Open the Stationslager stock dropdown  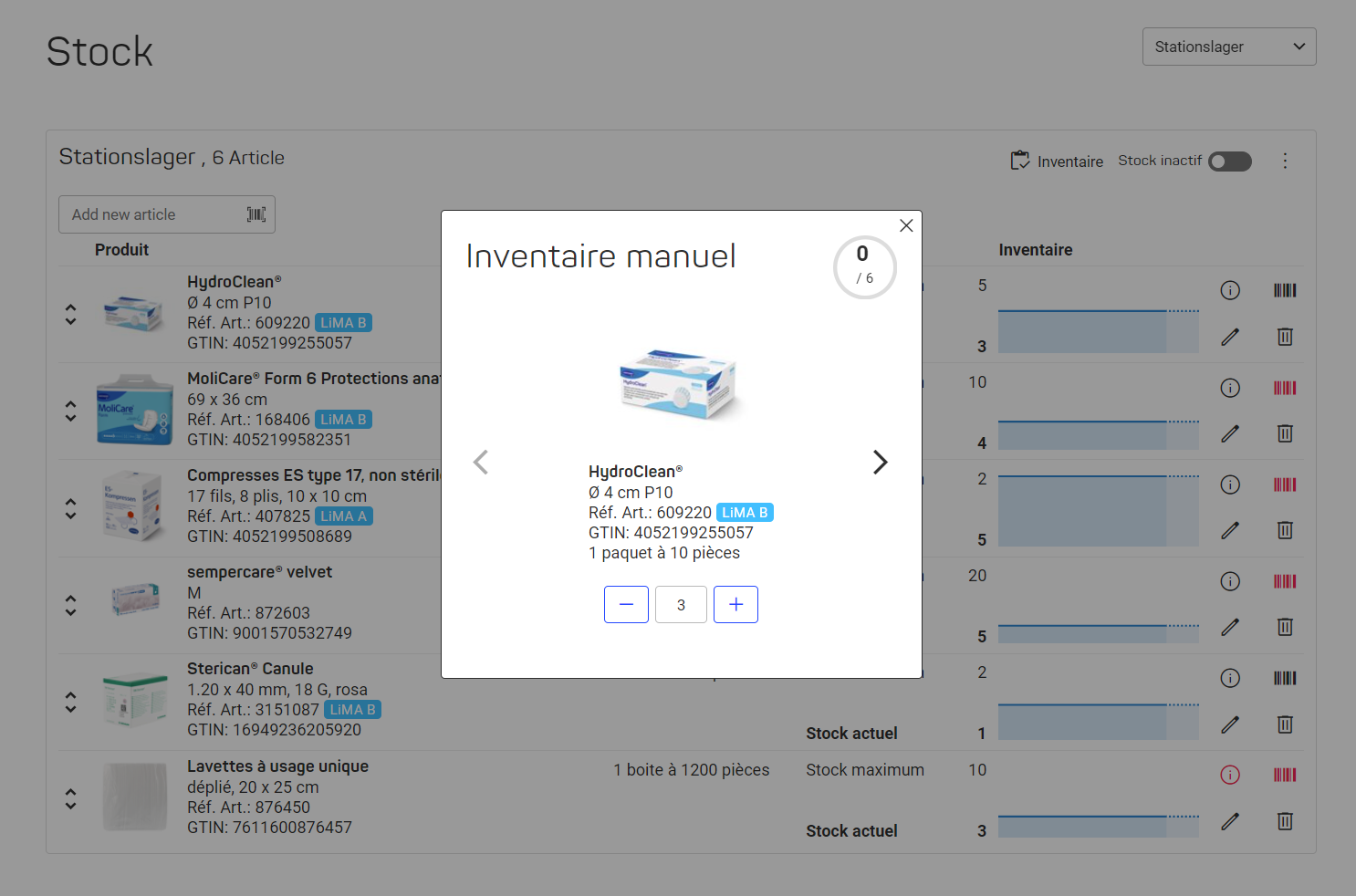tap(1229, 47)
